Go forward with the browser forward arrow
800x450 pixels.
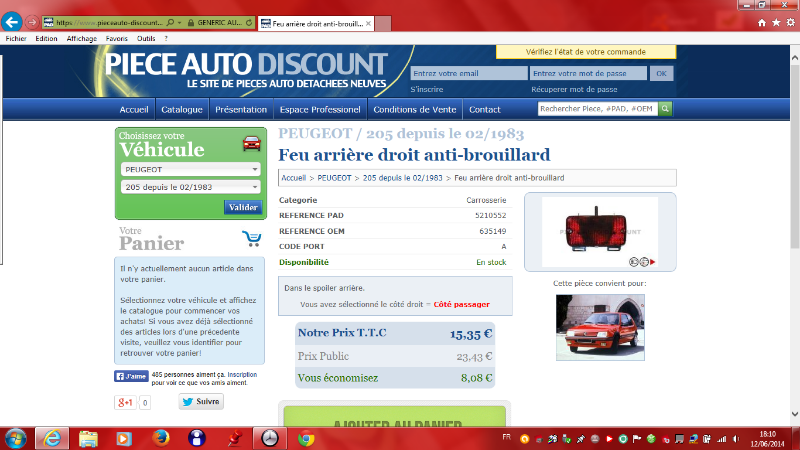click(32, 22)
